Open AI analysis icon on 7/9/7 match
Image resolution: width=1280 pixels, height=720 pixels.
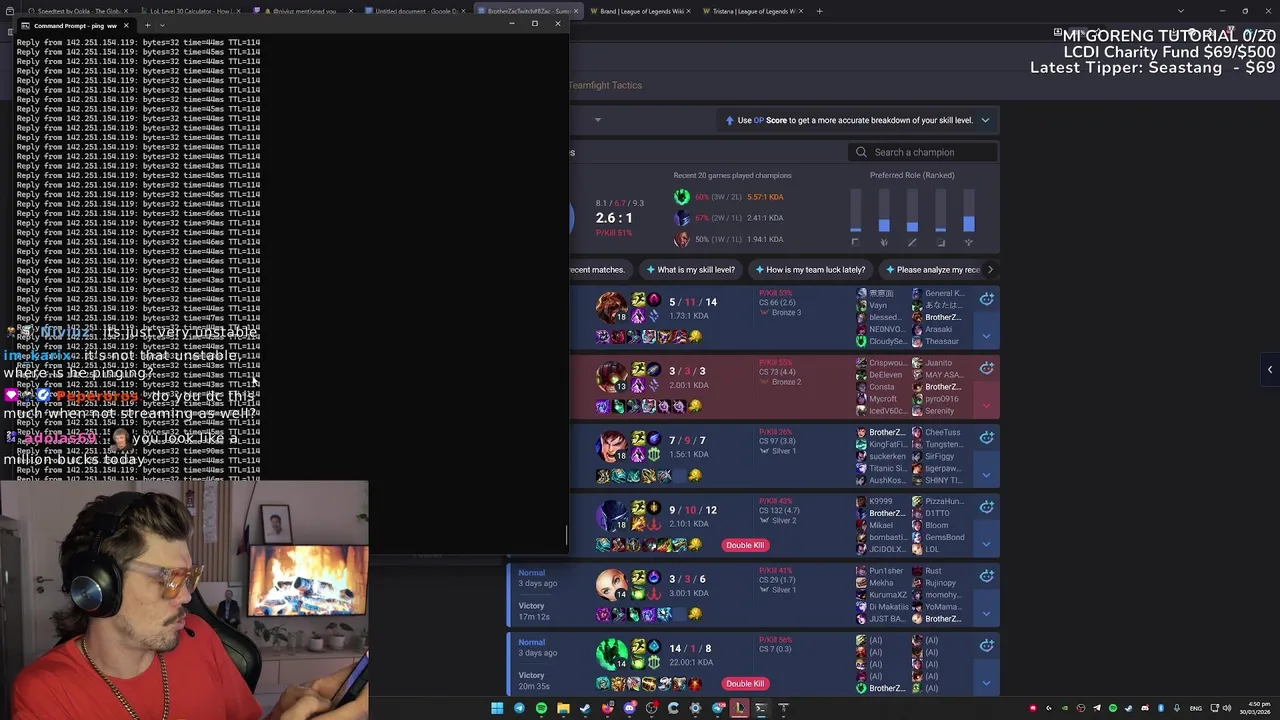click(x=986, y=438)
